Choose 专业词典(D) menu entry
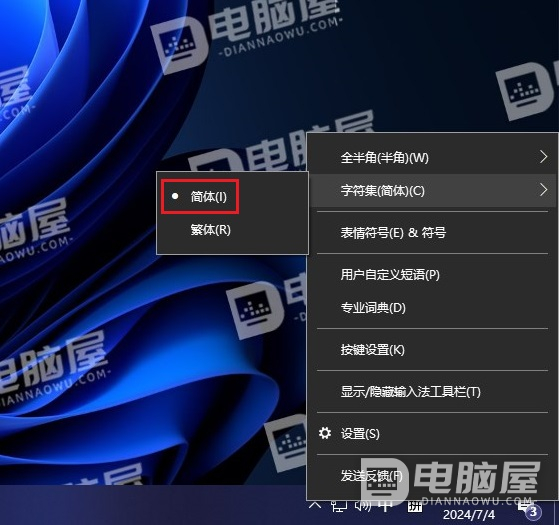 pos(432,308)
